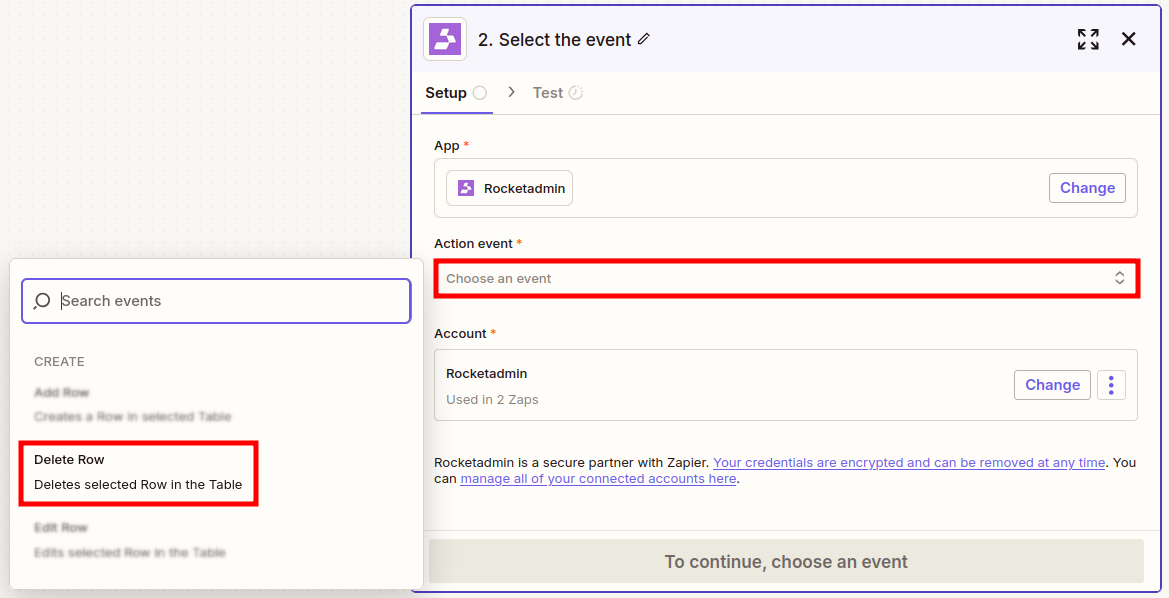Select the Add Row event

pyautogui.click(x=133, y=404)
